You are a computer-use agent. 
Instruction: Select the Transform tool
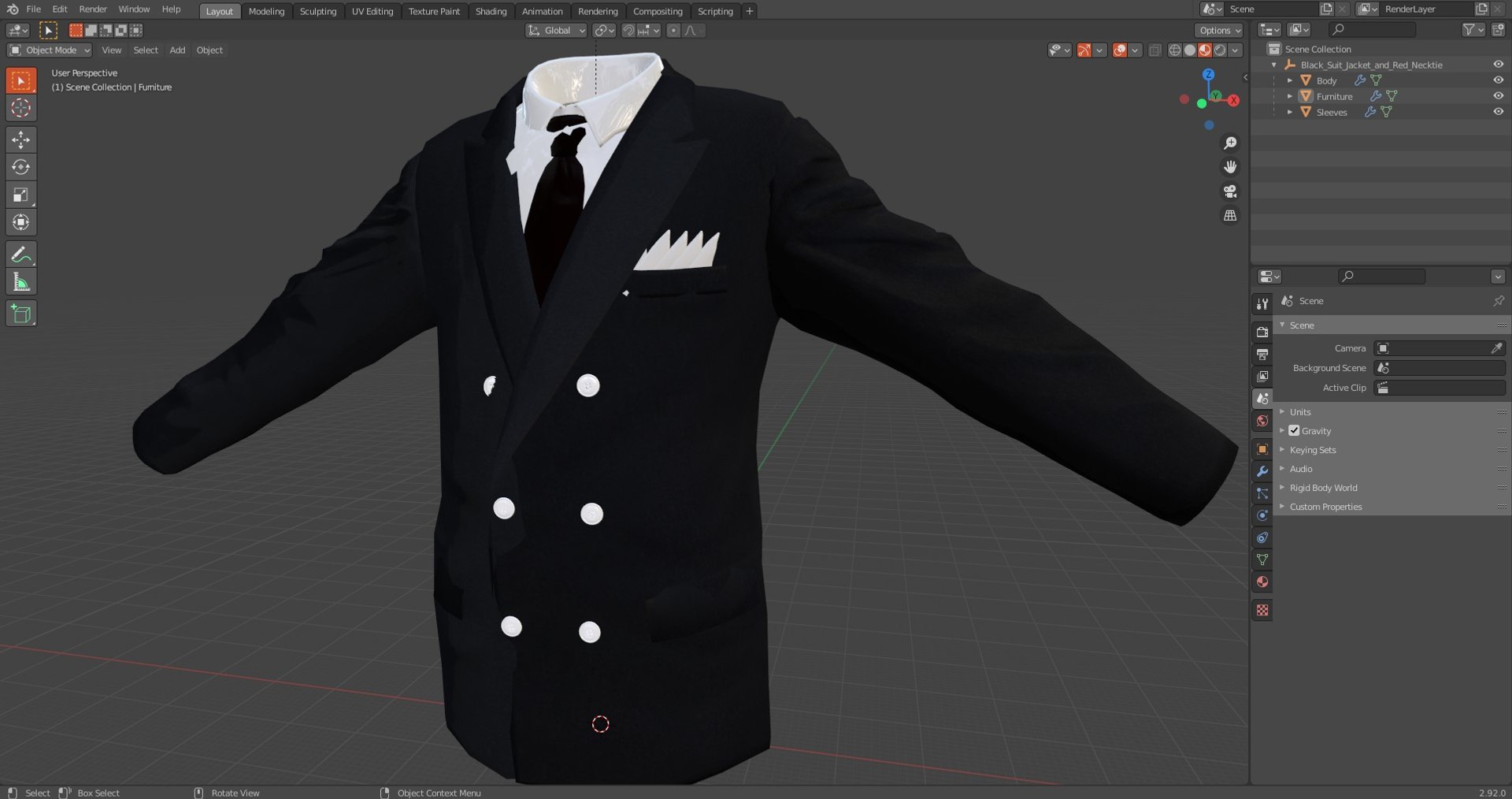(21, 222)
